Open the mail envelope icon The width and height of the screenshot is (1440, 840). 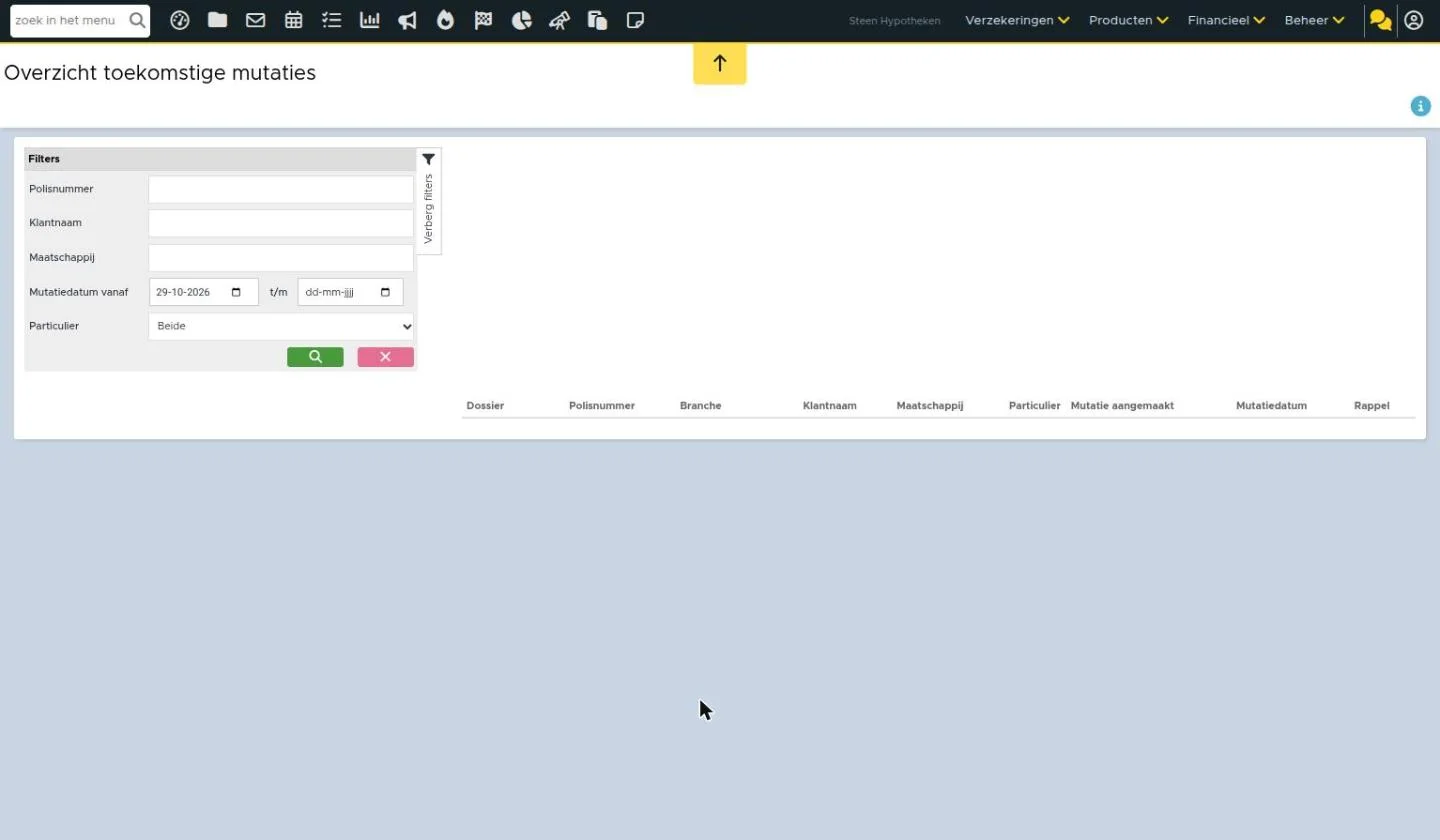click(256, 20)
